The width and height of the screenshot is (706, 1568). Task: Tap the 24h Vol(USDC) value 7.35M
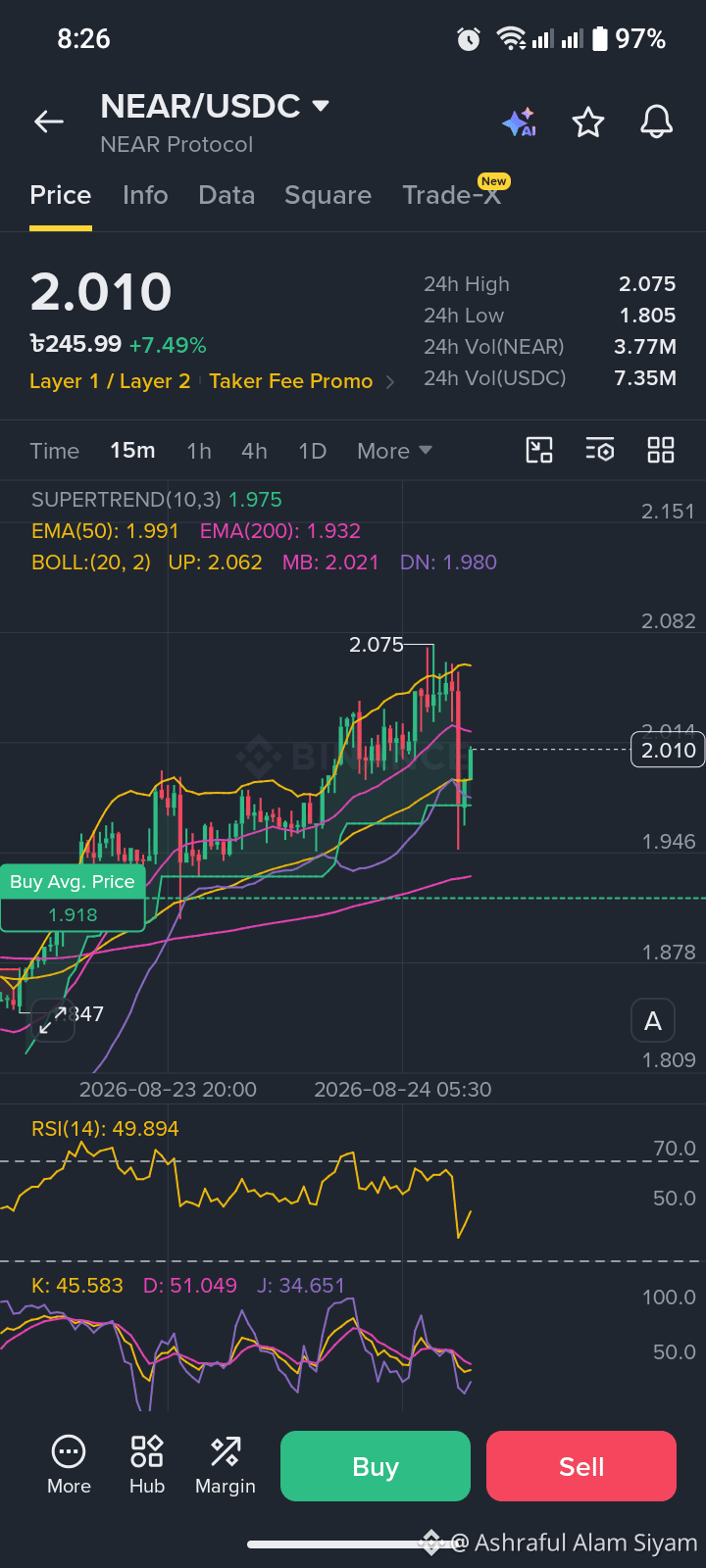(x=645, y=378)
